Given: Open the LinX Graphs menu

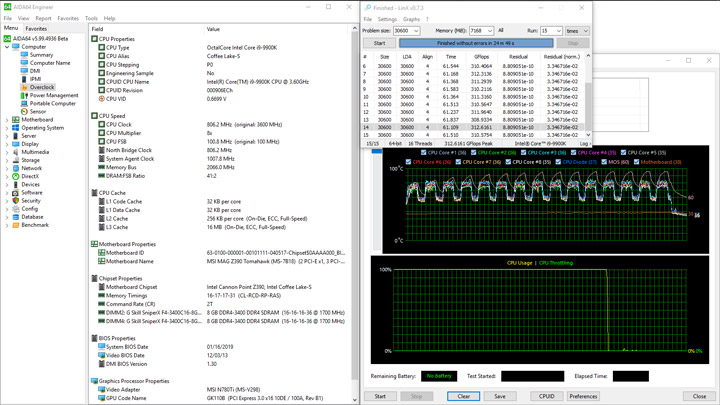Looking at the screenshot, I should coord(411,19).
